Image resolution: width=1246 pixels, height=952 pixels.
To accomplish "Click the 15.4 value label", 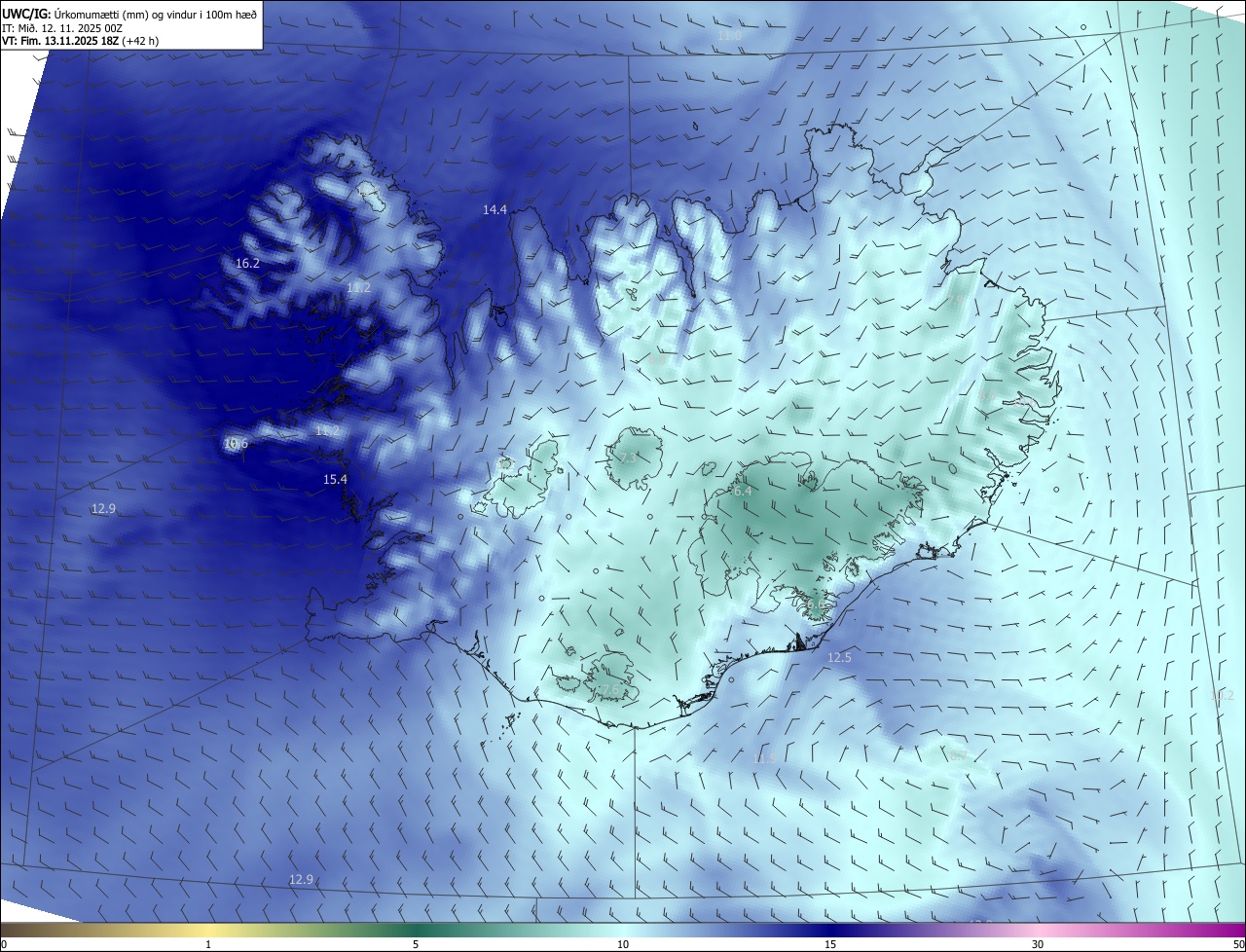I will (336, 480).
